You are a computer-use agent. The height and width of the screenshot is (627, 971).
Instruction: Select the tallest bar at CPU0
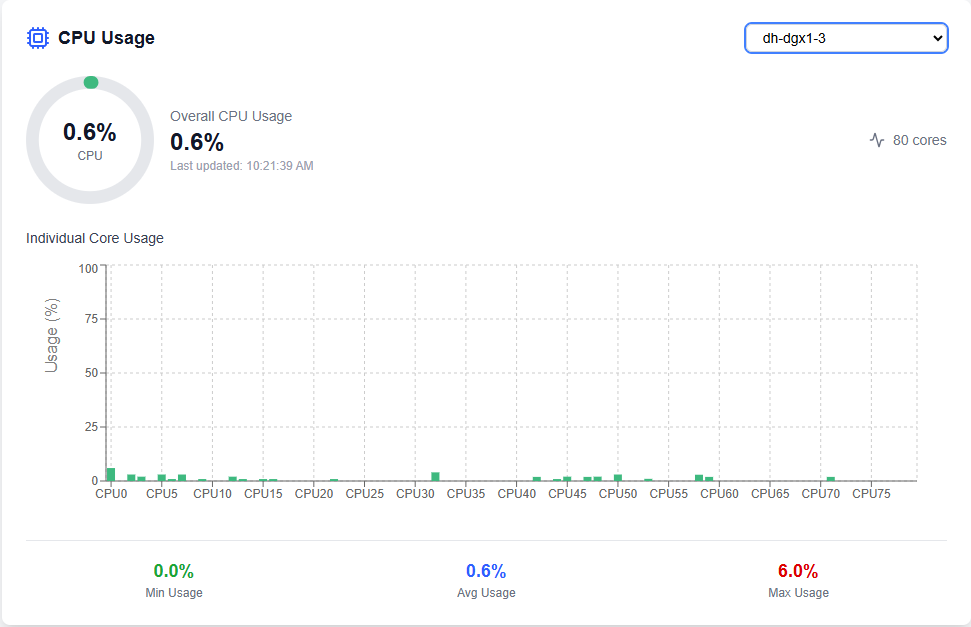click(111, 474)
